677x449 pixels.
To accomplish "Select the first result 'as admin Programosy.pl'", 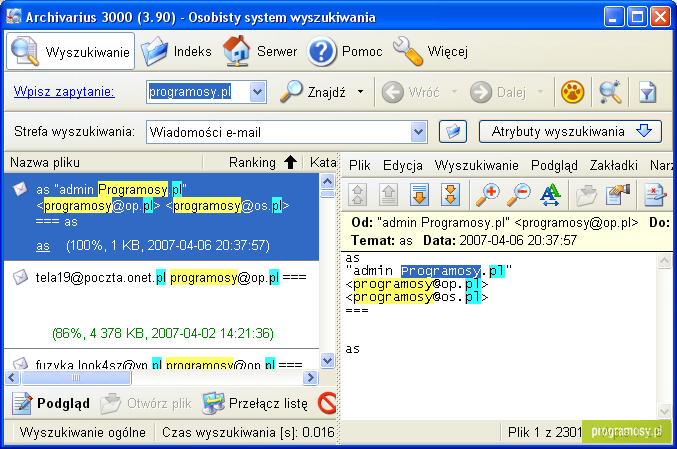I will tap(161, 217).
